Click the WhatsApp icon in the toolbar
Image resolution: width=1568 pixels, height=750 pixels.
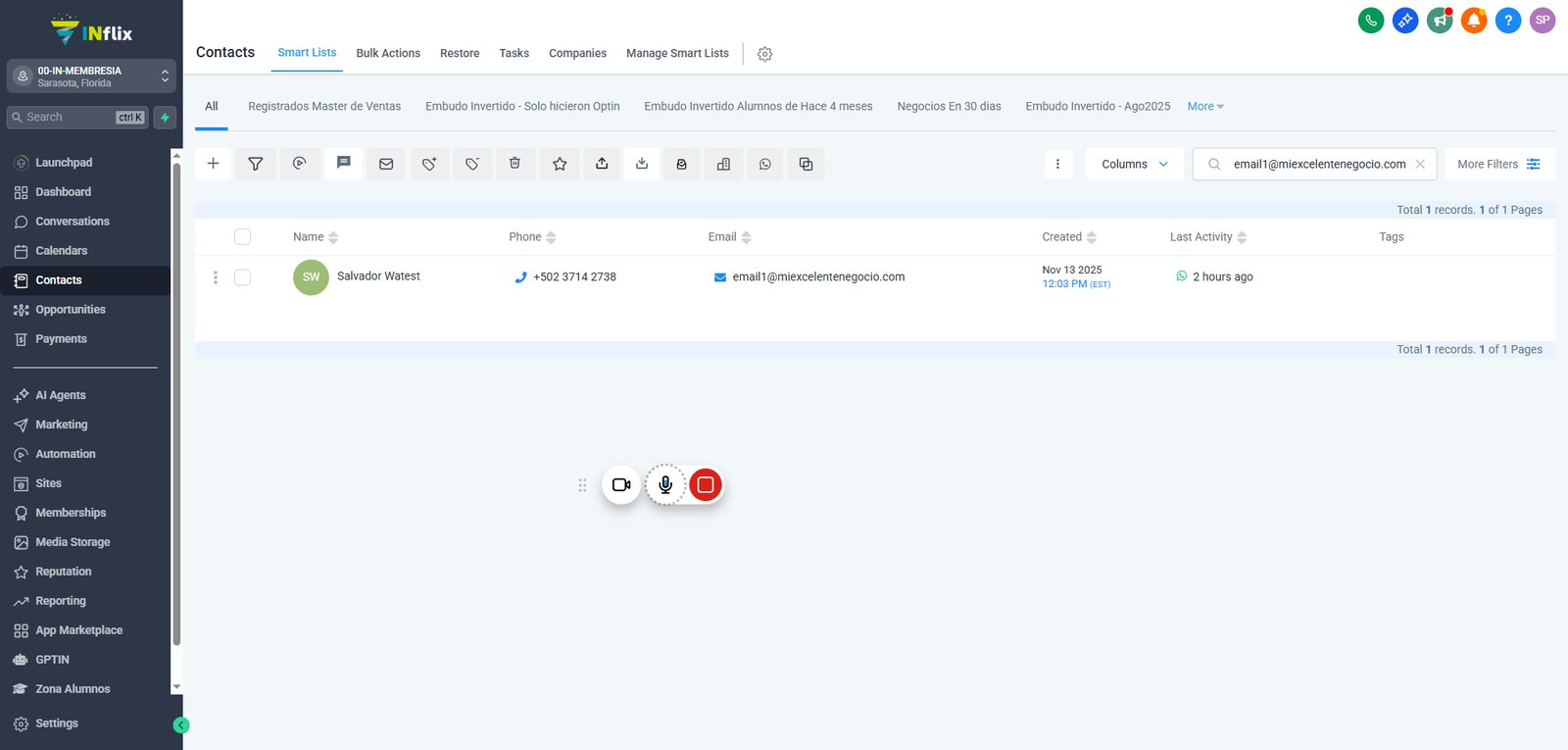coord(765,164)
